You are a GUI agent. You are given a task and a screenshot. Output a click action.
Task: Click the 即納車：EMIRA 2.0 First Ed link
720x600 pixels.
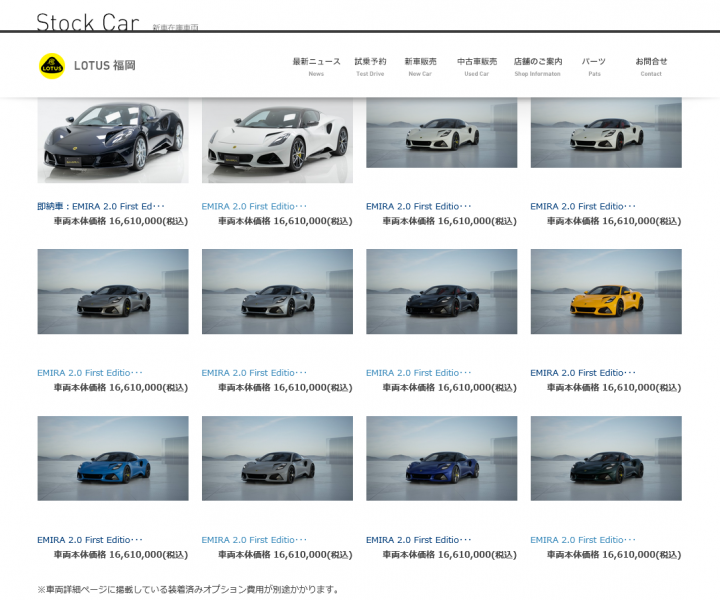[101, 207]
